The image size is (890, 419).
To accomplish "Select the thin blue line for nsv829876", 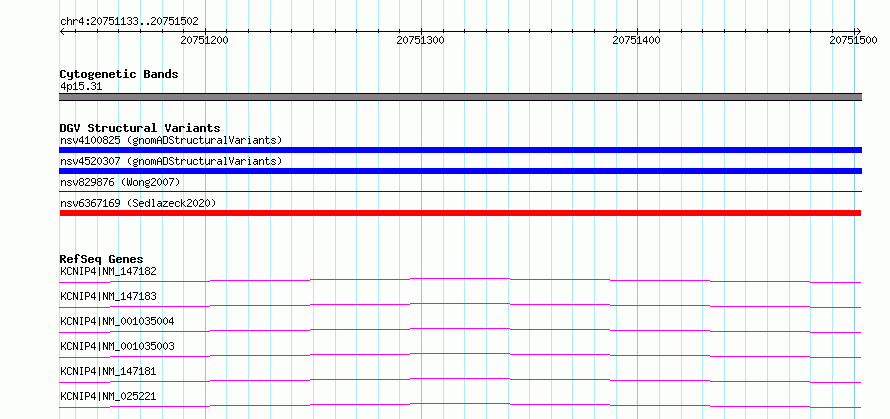I will 460,192.
